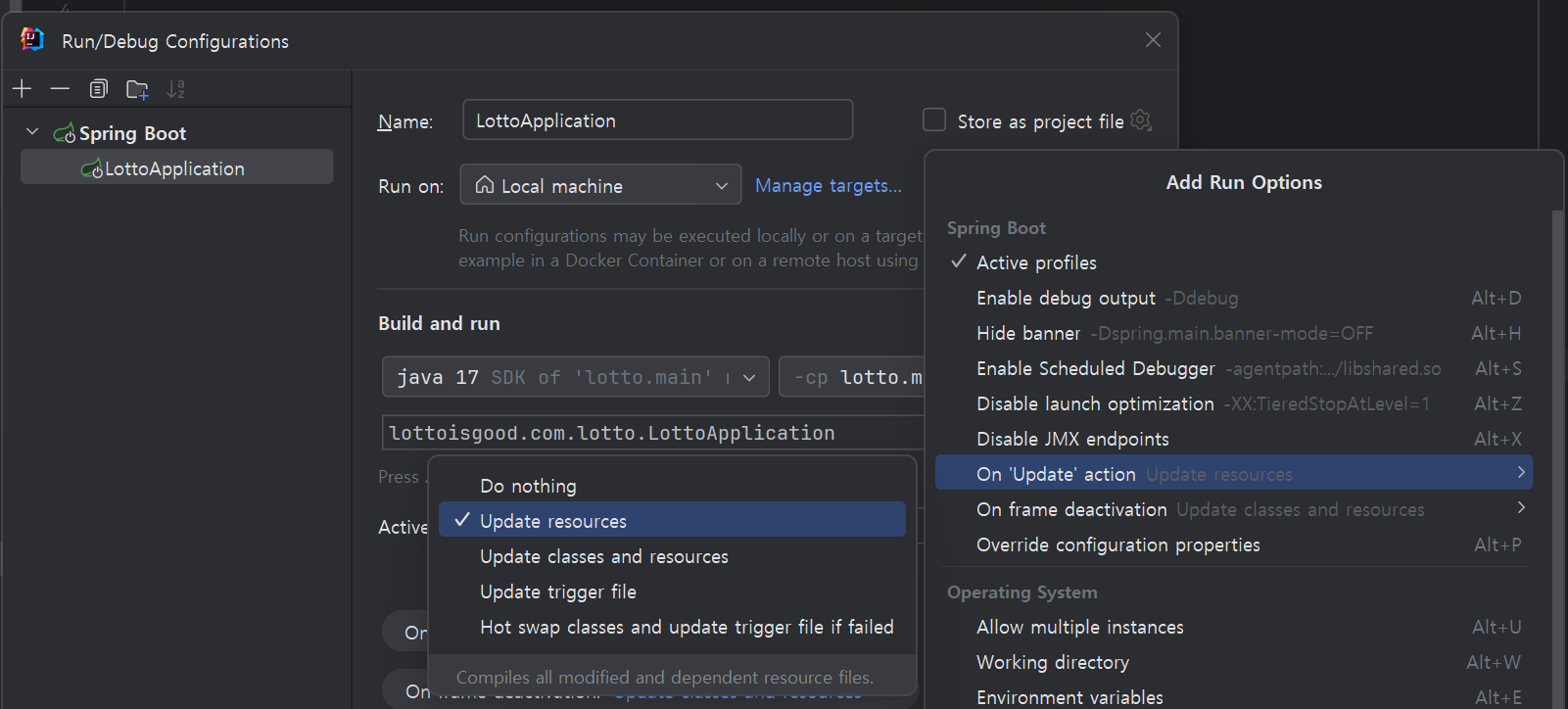The height and width of the screenshot is (709, 1568).
Task: Add a new run configuration with plus icon
Action: (22, 89)
